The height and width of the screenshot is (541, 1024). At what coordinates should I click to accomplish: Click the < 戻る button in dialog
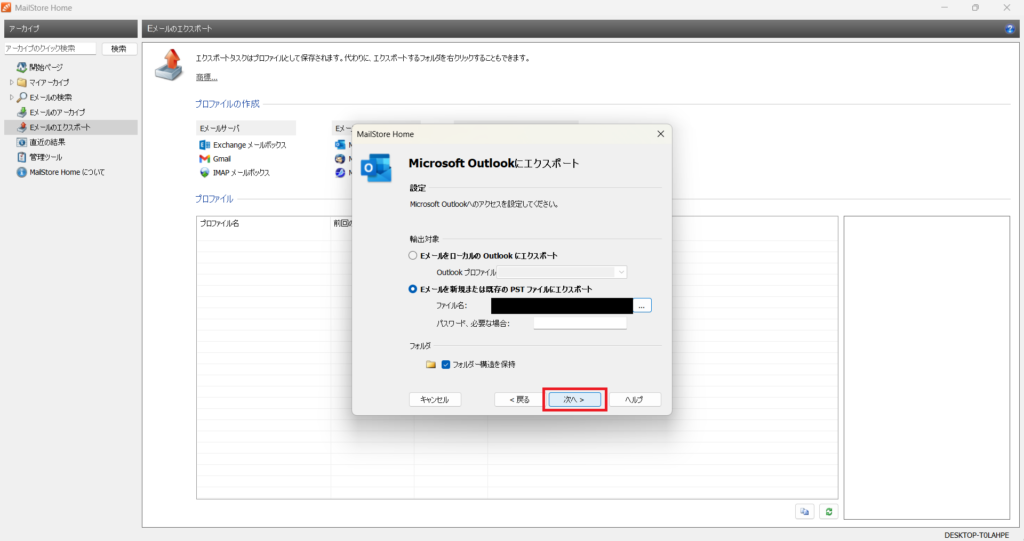pos(520,399)
